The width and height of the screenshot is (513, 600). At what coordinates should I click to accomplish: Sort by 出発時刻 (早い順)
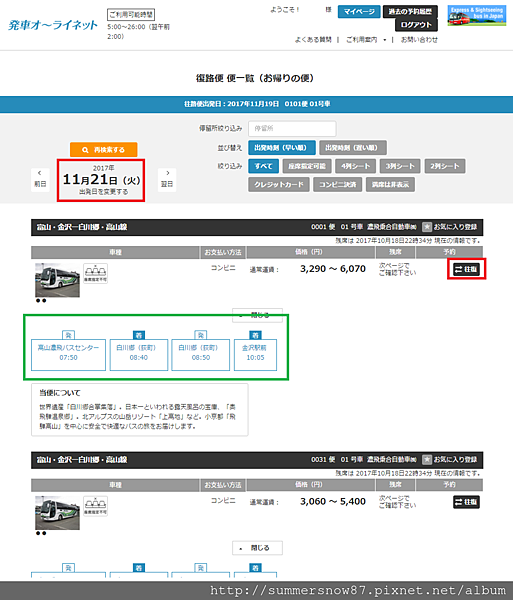(282, 148)
